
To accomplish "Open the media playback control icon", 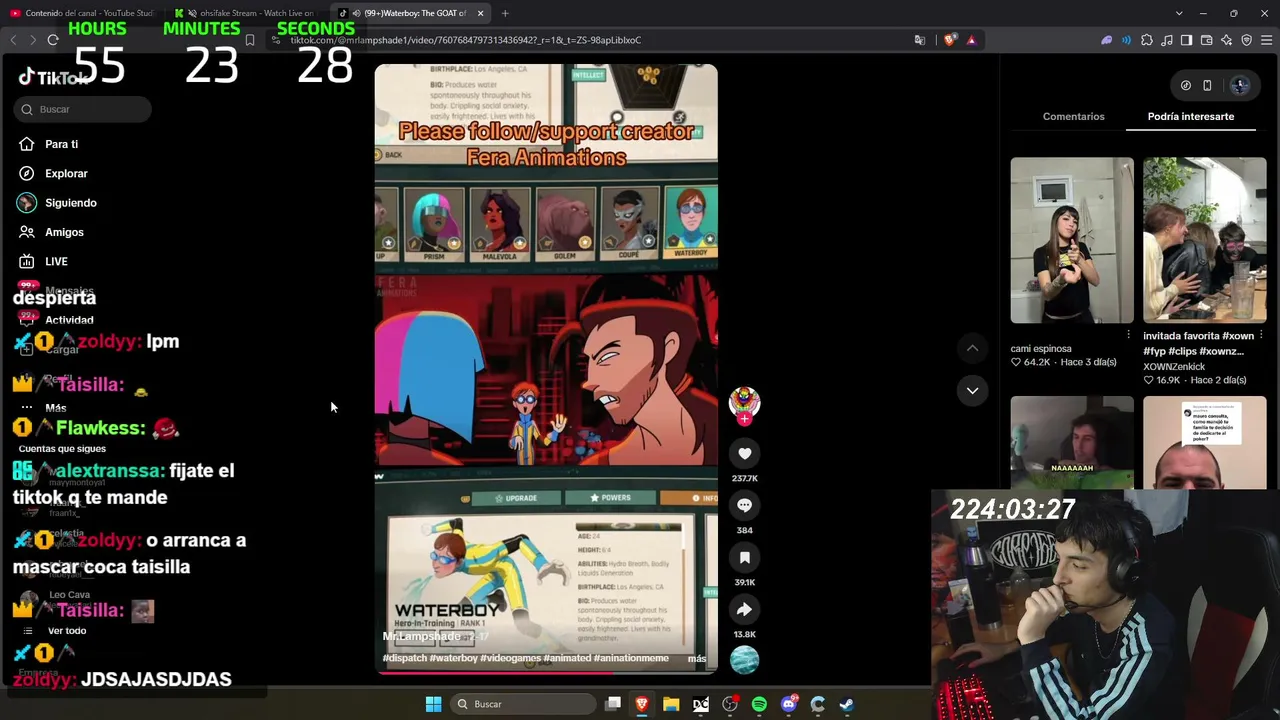I will click(1167, 40).
